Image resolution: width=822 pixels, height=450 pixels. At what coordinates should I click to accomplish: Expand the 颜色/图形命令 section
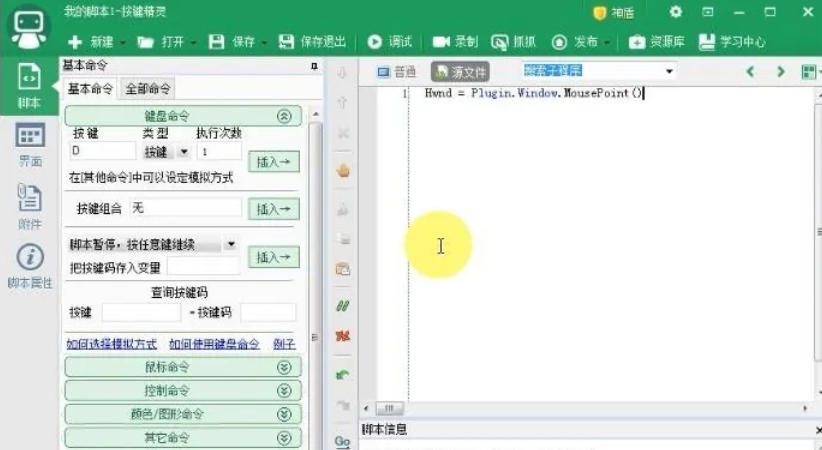point(284,414)
